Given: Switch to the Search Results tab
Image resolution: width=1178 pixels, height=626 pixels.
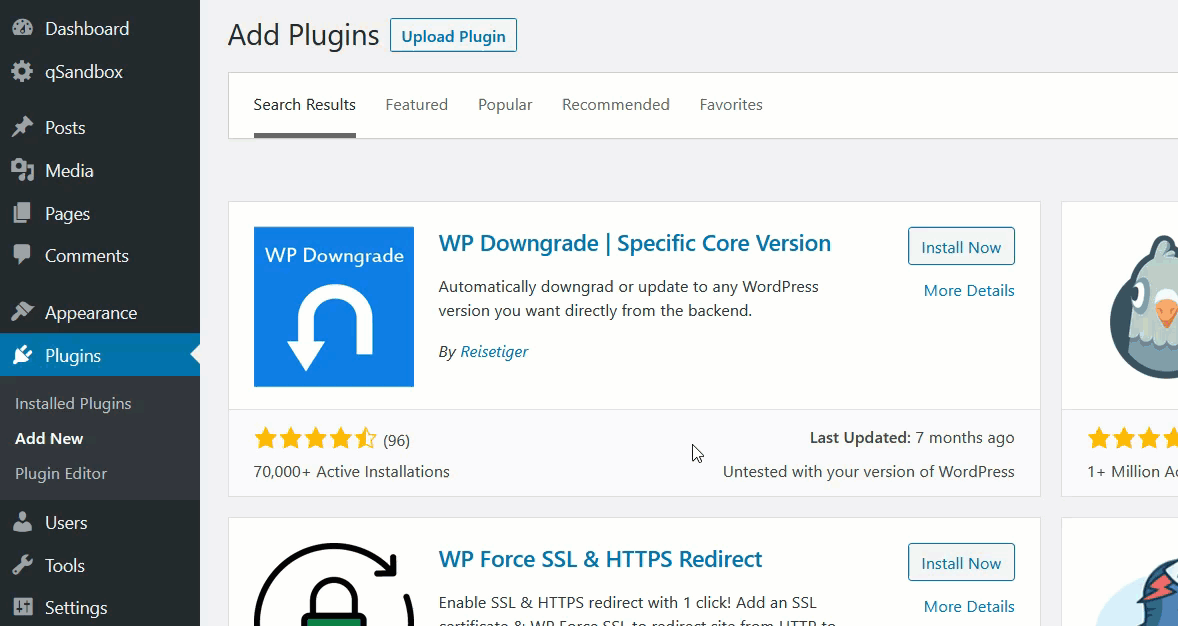Looking at the screenshot, I should pos(304,105).
